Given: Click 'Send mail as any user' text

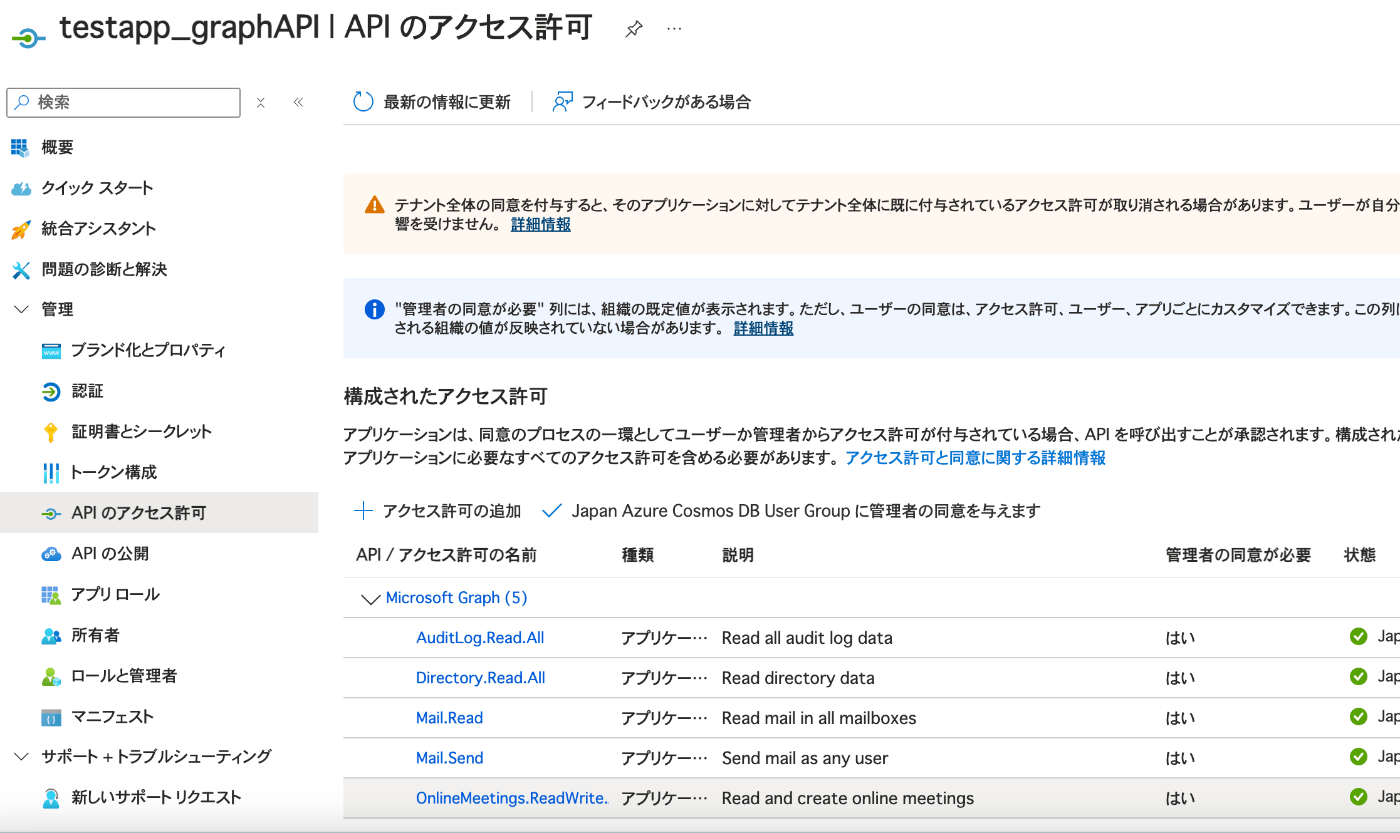Looking at the screenshot, I should [805, 758].
